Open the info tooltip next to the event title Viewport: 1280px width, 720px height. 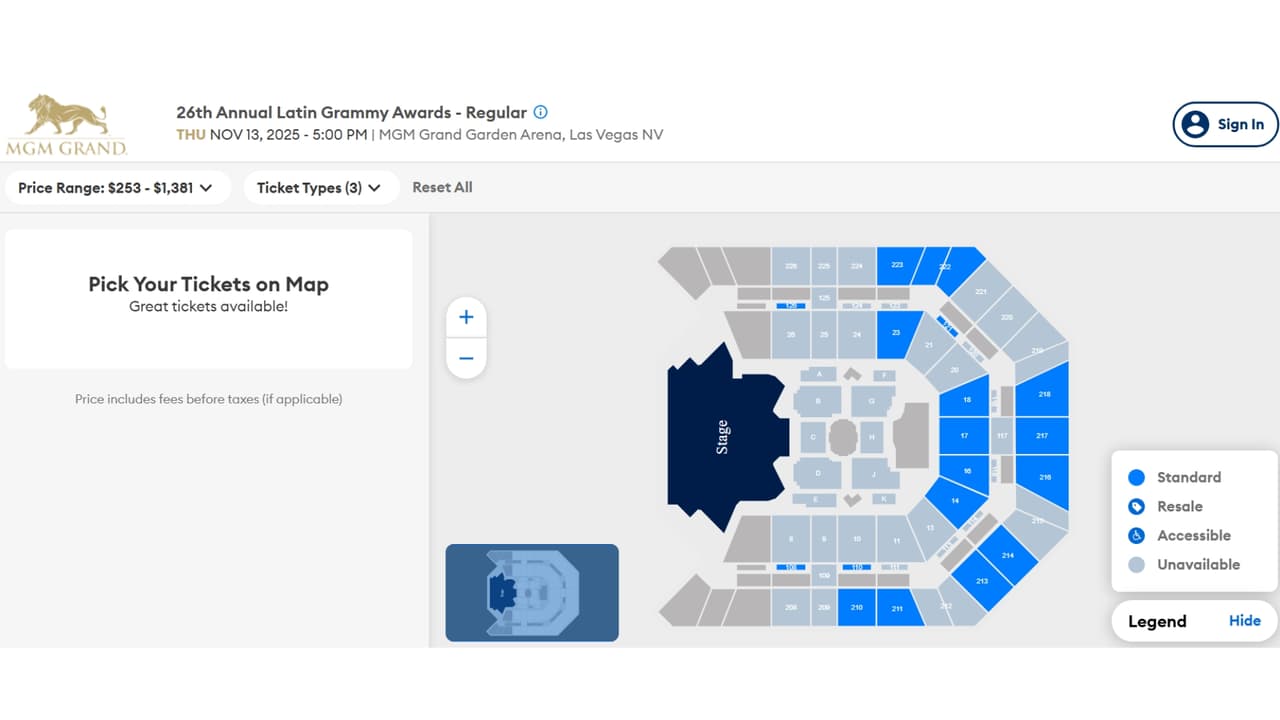click(540, 112)
